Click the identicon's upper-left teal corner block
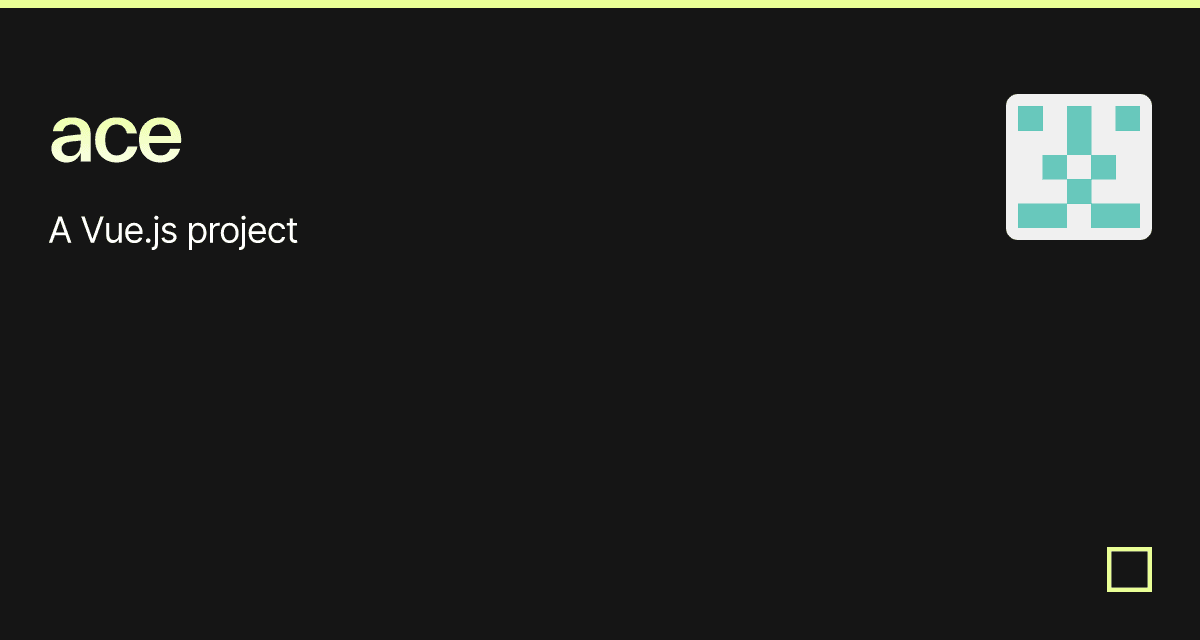The height and width of the screenshot is (640, 1200). (1030, 118)
